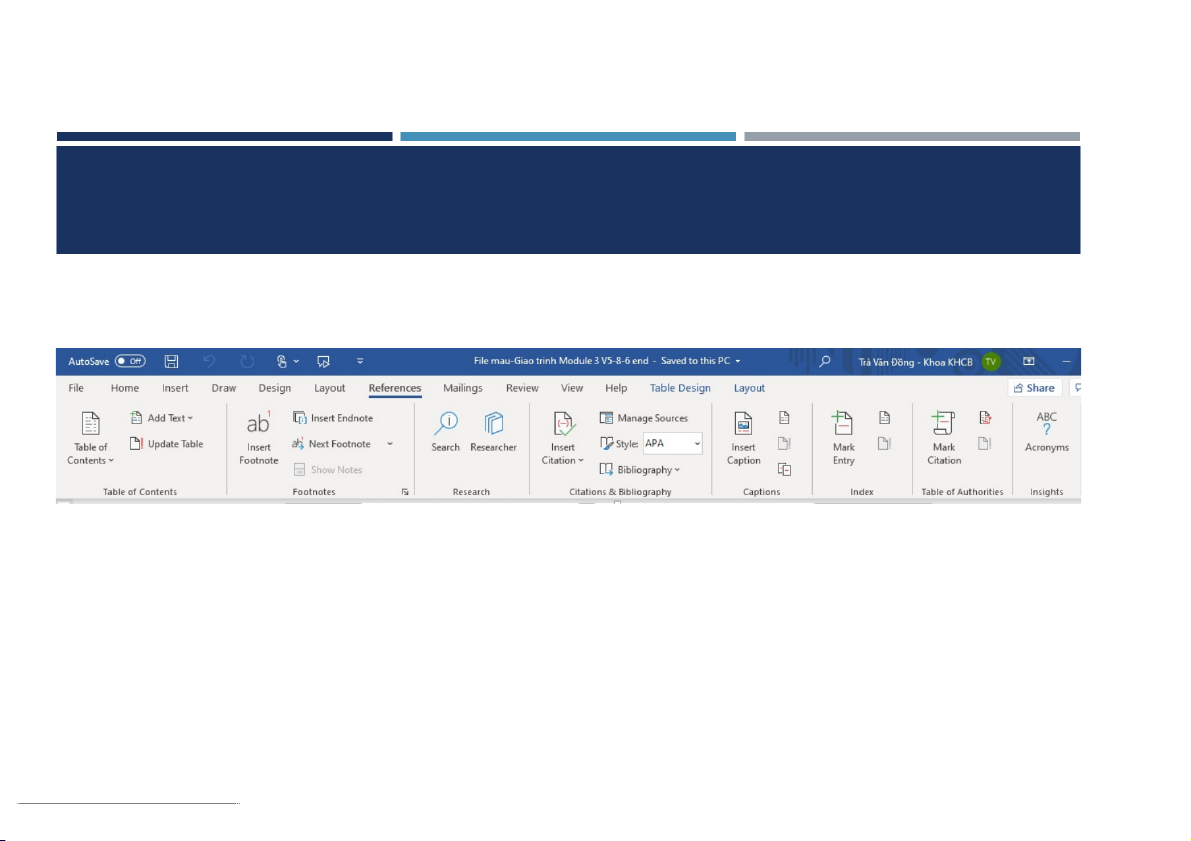Click the Cross-reference icon
The width and height of the screenshot is (1191, 841).
point(785,470)
